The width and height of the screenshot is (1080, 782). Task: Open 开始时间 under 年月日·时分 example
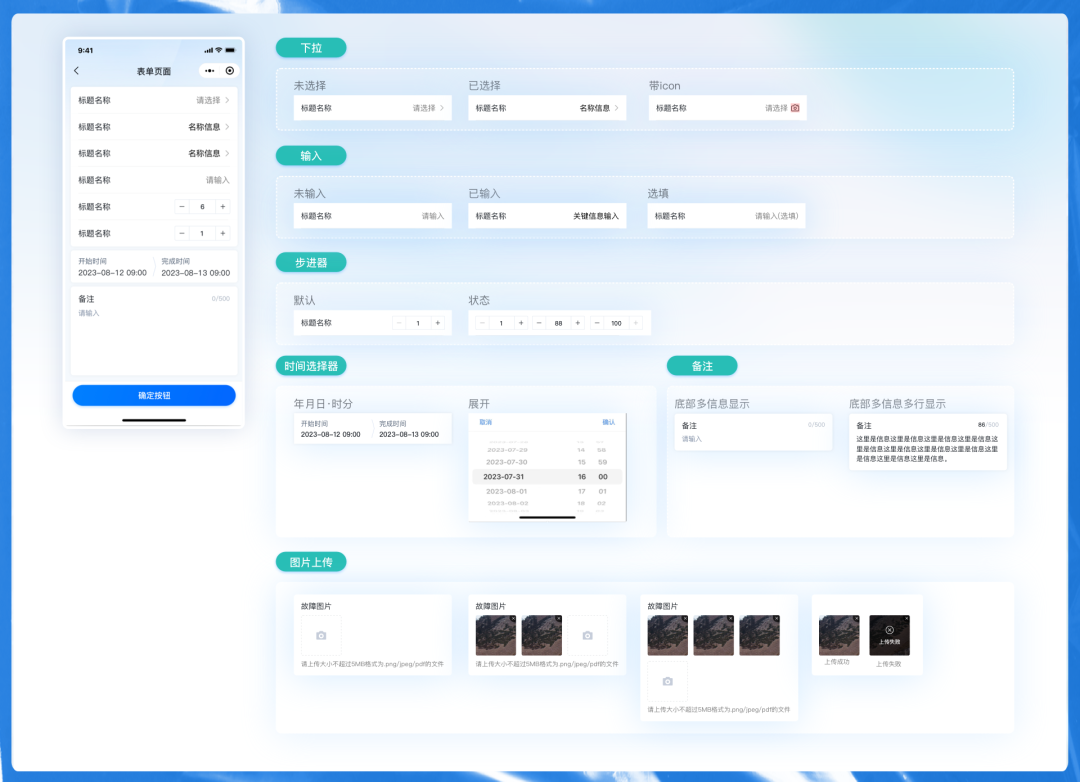(331, 429)
